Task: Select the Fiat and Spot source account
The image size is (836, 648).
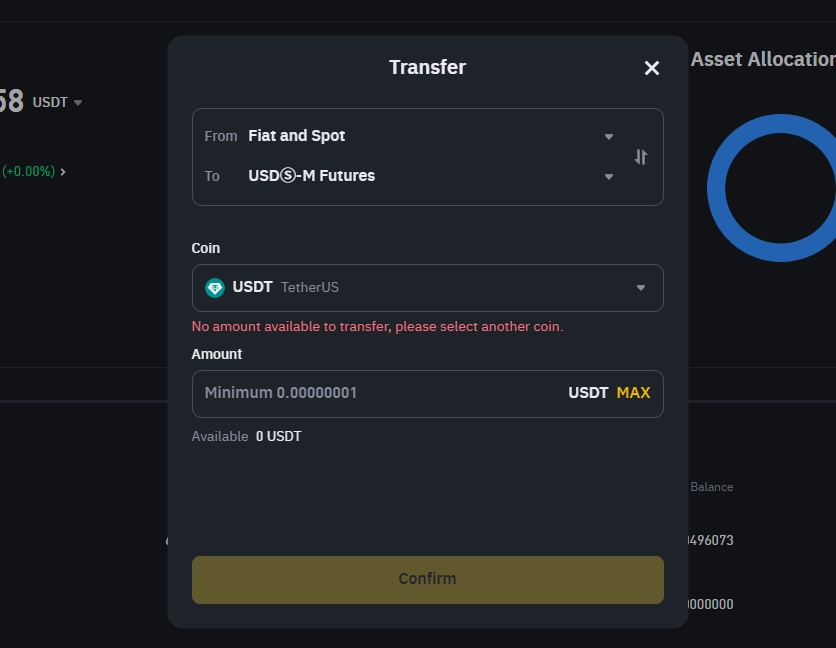Action: [x=296, y=136]
